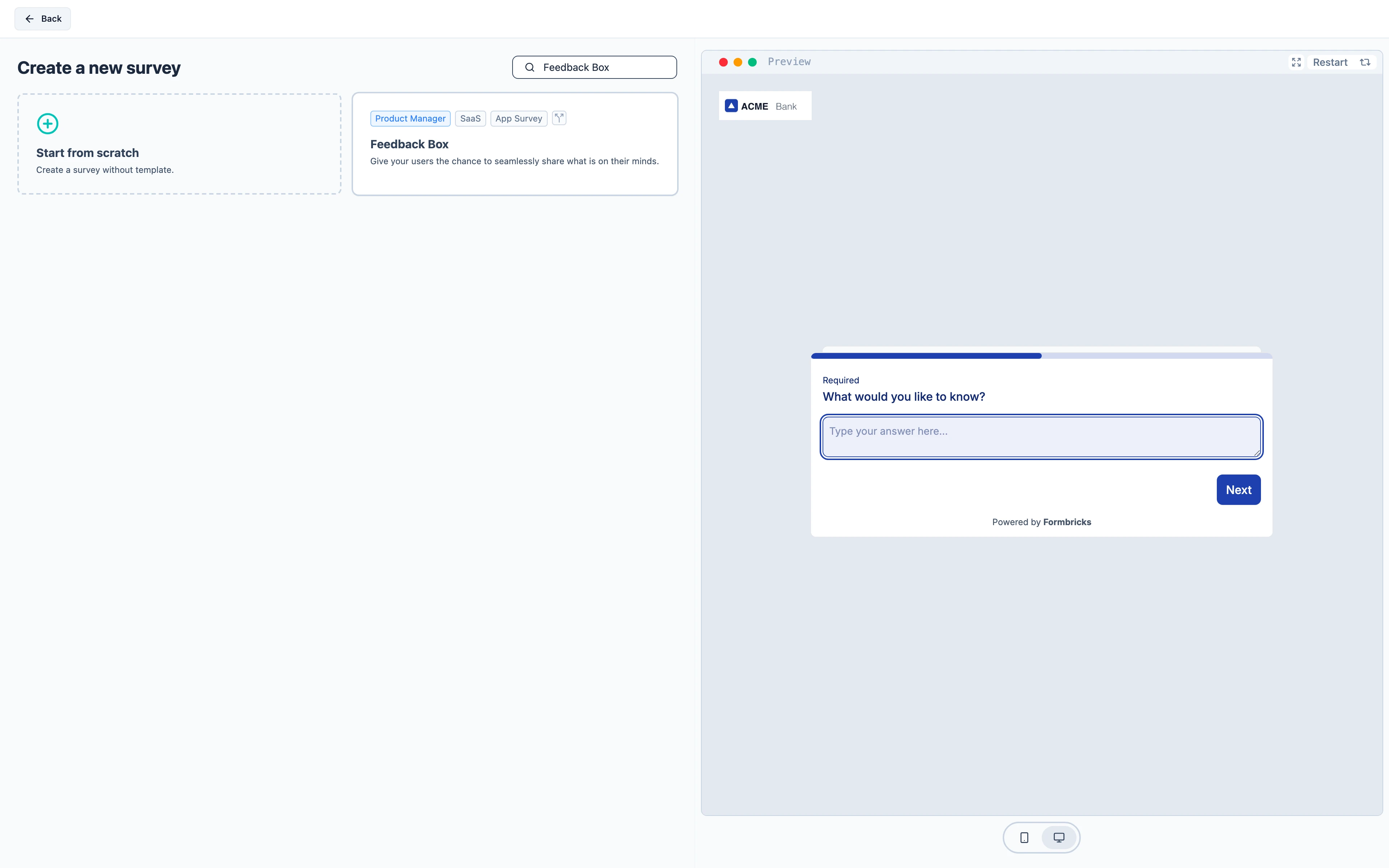Click the Back button
This screenshot has width=1389, height=868.
42,18
